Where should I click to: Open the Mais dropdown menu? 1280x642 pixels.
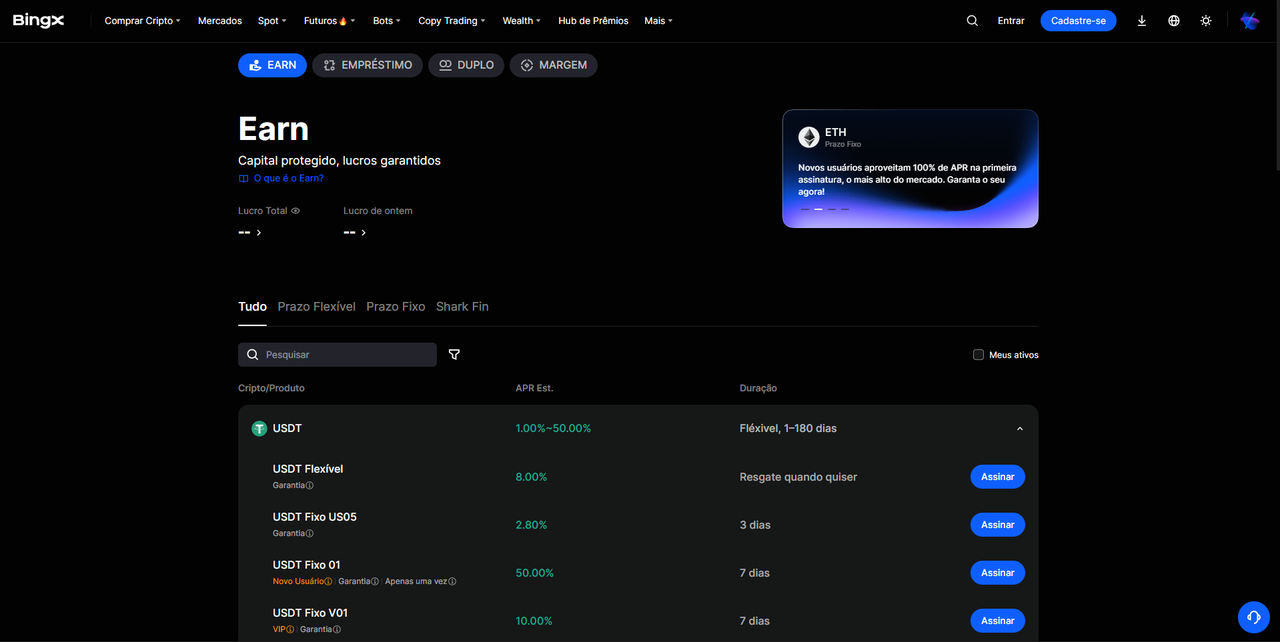(659, 20)
